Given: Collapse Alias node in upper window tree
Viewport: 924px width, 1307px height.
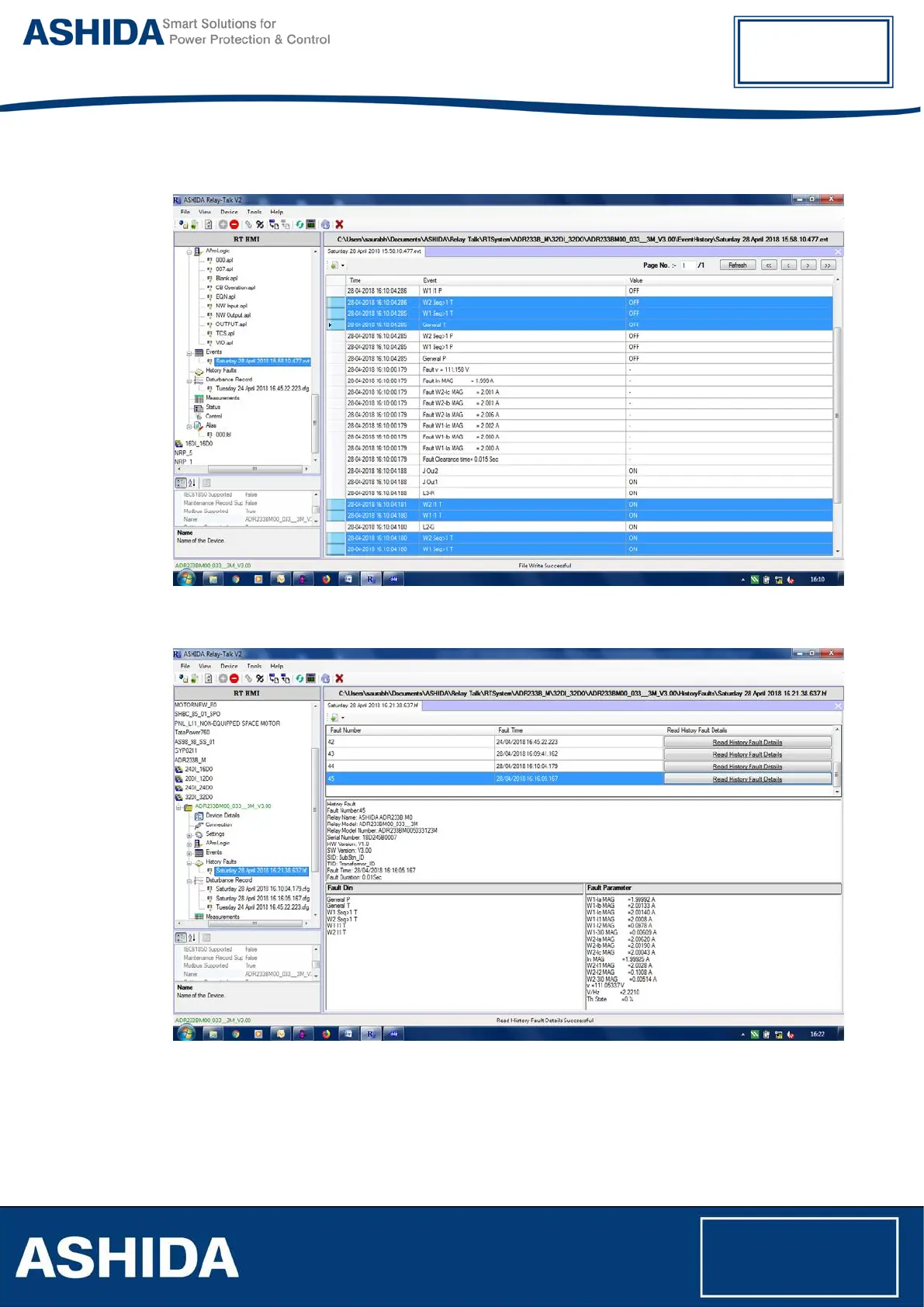Looking at the screenshot, I should click(x=189, y=426).
